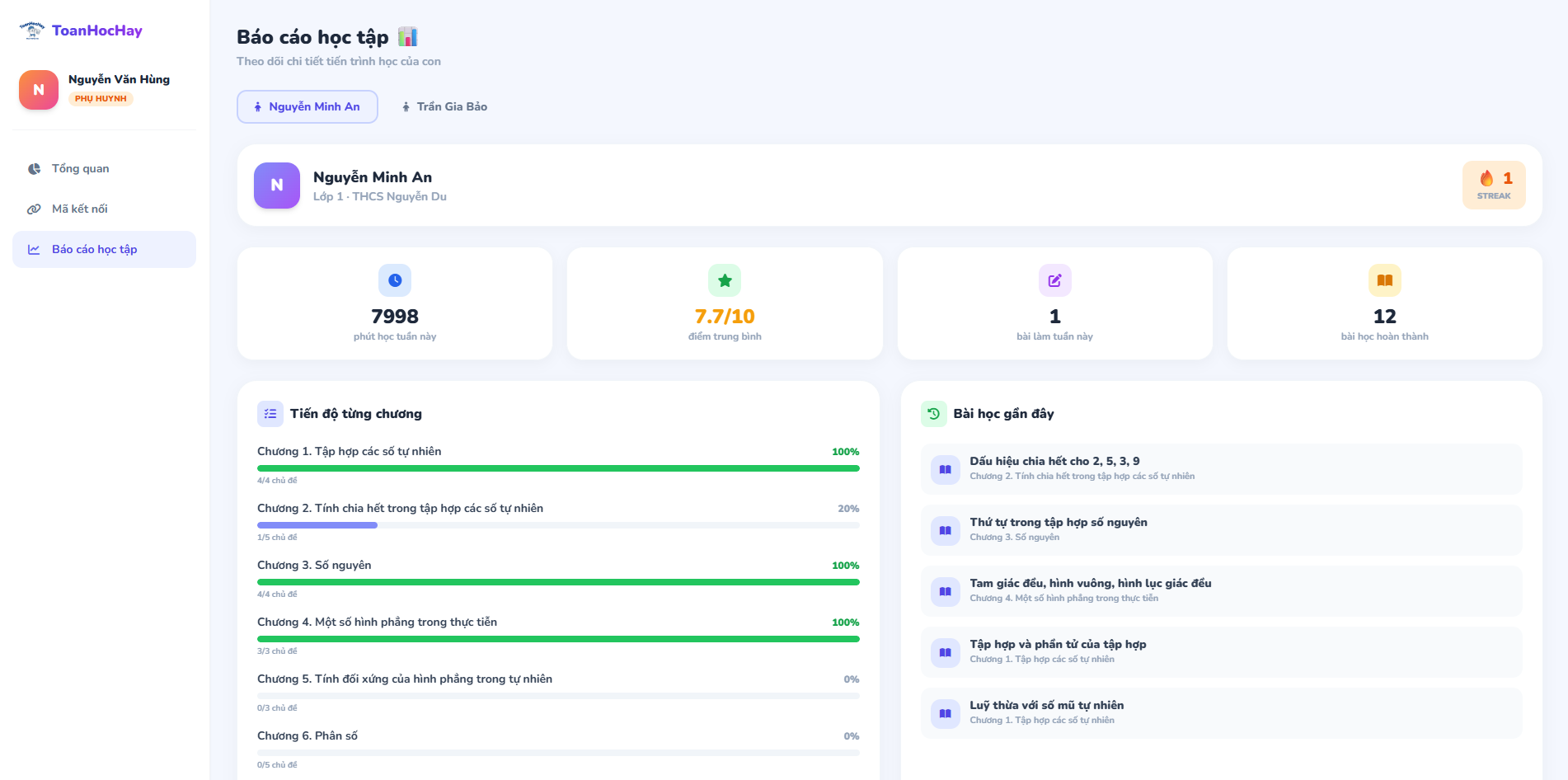Click book icon for Thứ tự trong tập hợp lesson

pyautogui.click(x=946, y=530)
